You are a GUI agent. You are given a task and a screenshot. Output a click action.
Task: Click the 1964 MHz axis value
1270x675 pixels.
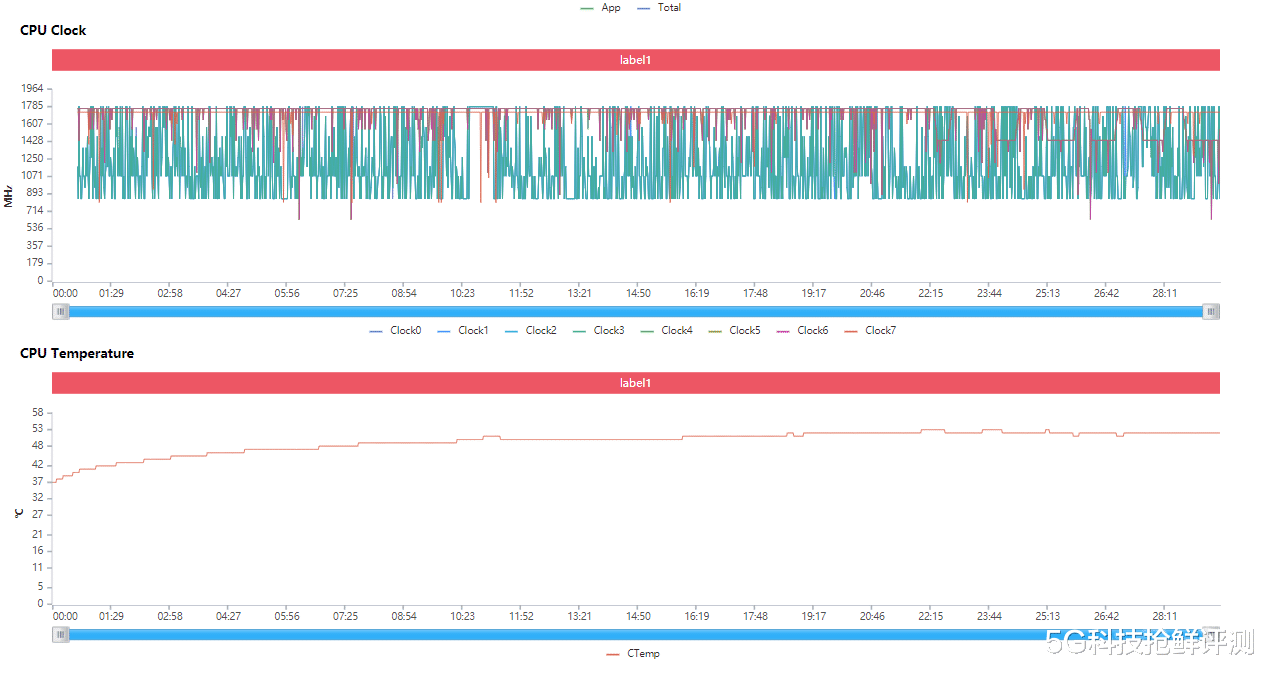[32, 88]
